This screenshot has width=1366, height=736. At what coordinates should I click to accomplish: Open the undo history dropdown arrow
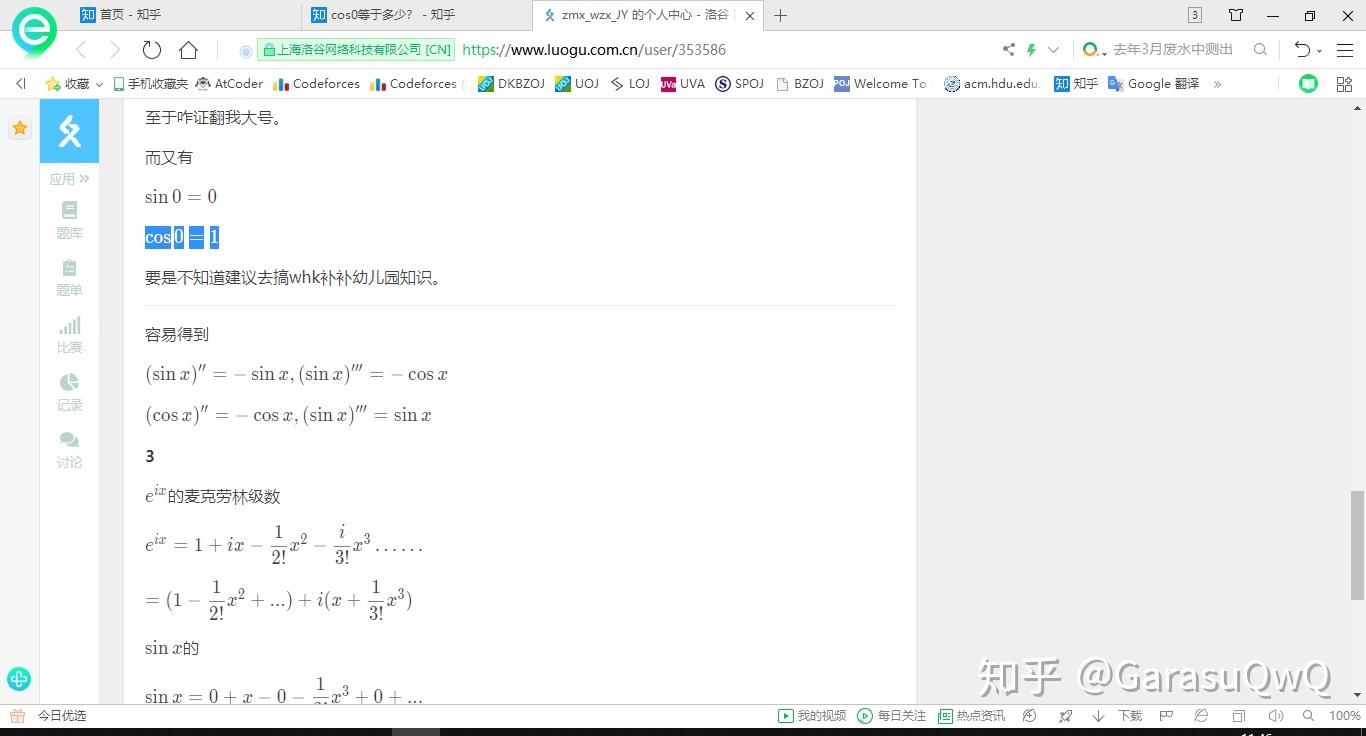(x=1320, y=50)
